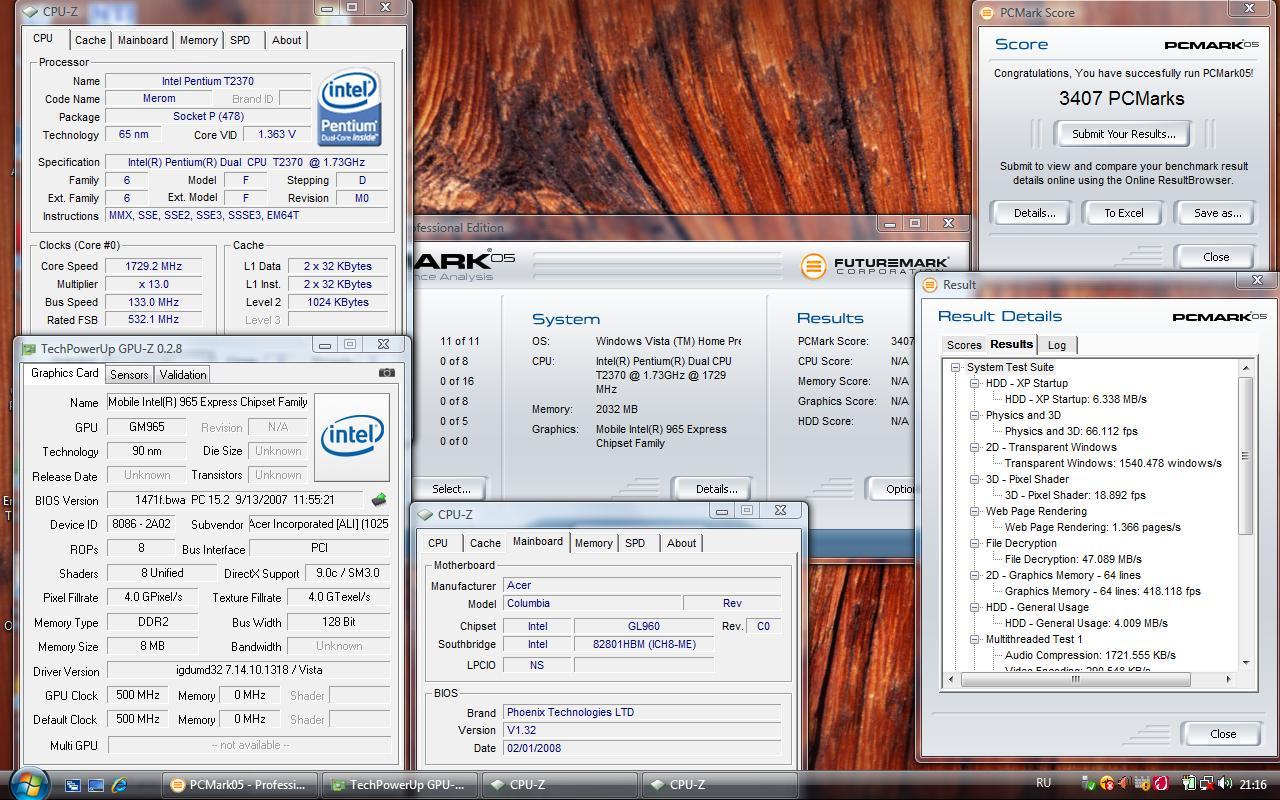Select 'Audio Compression: 1721.555 KB/s' result
The image size is (1280, 800).
pos(1090,655)
